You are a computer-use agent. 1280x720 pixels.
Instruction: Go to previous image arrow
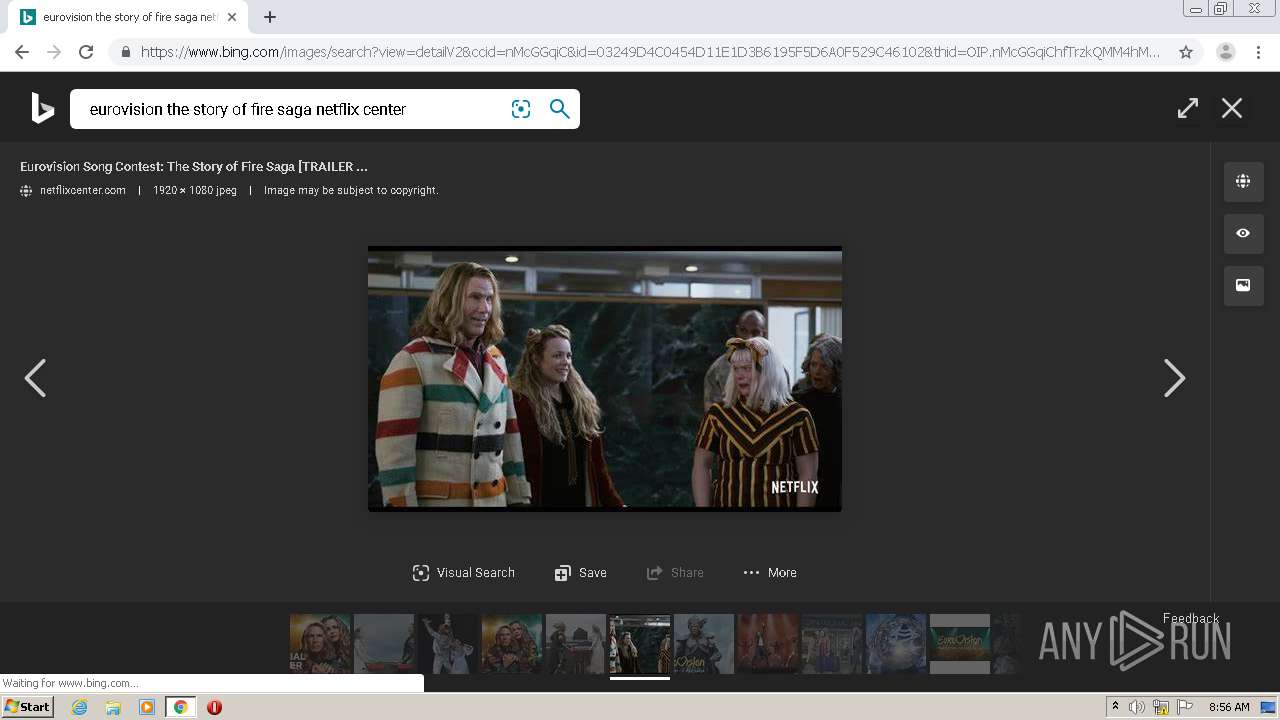35,378
